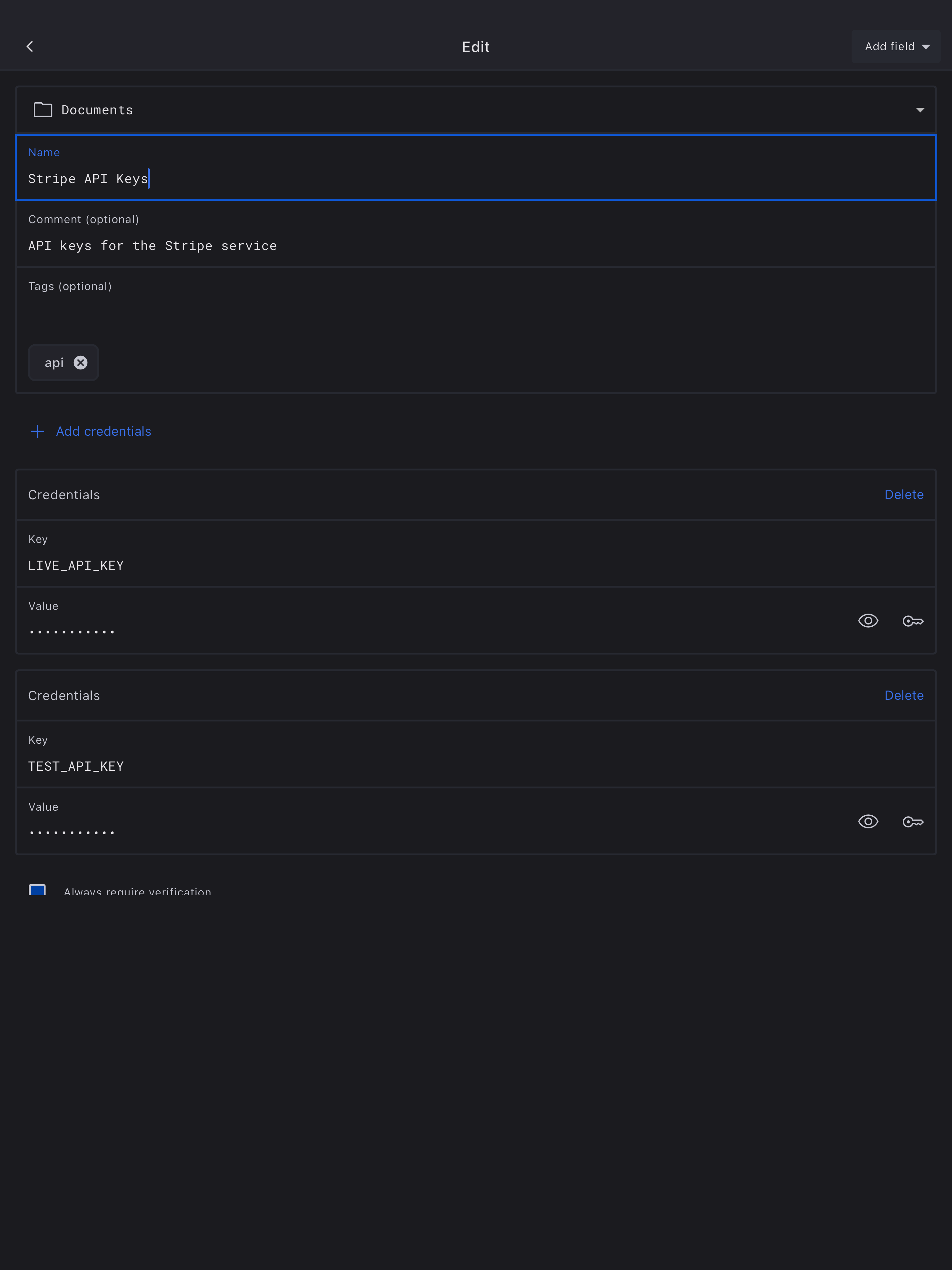Click the plus icon beside Add credentials
The width and height of the screenshot is (952, 1270).
click(37, 431)
